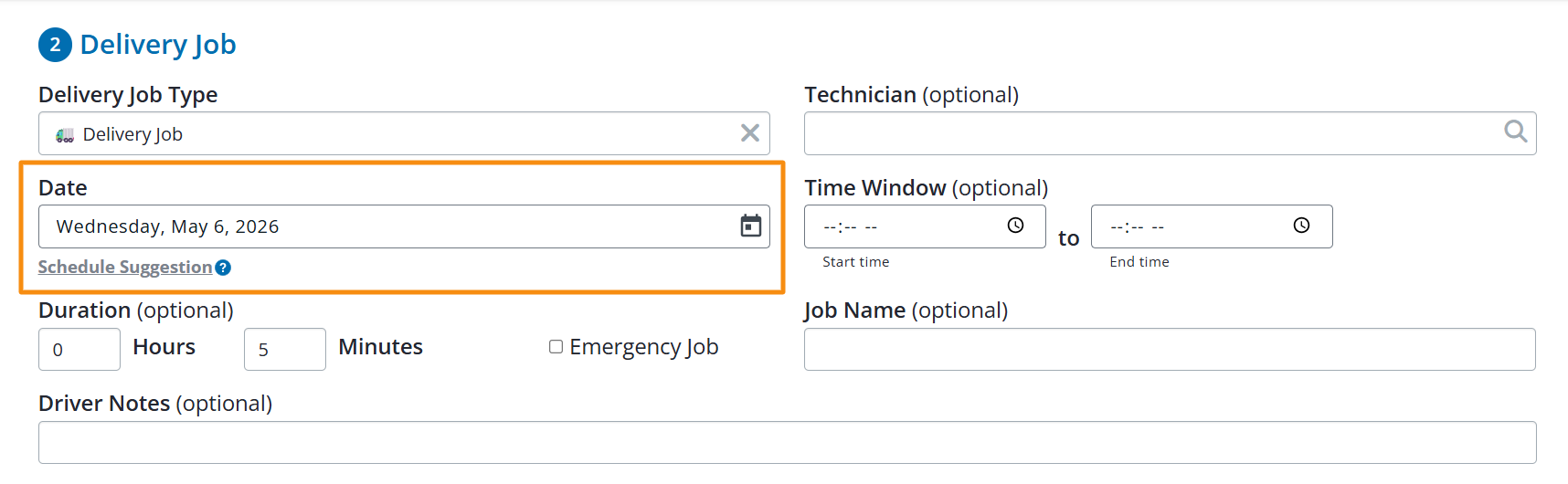Focus the Minutes duration input

tap(285, 349)
